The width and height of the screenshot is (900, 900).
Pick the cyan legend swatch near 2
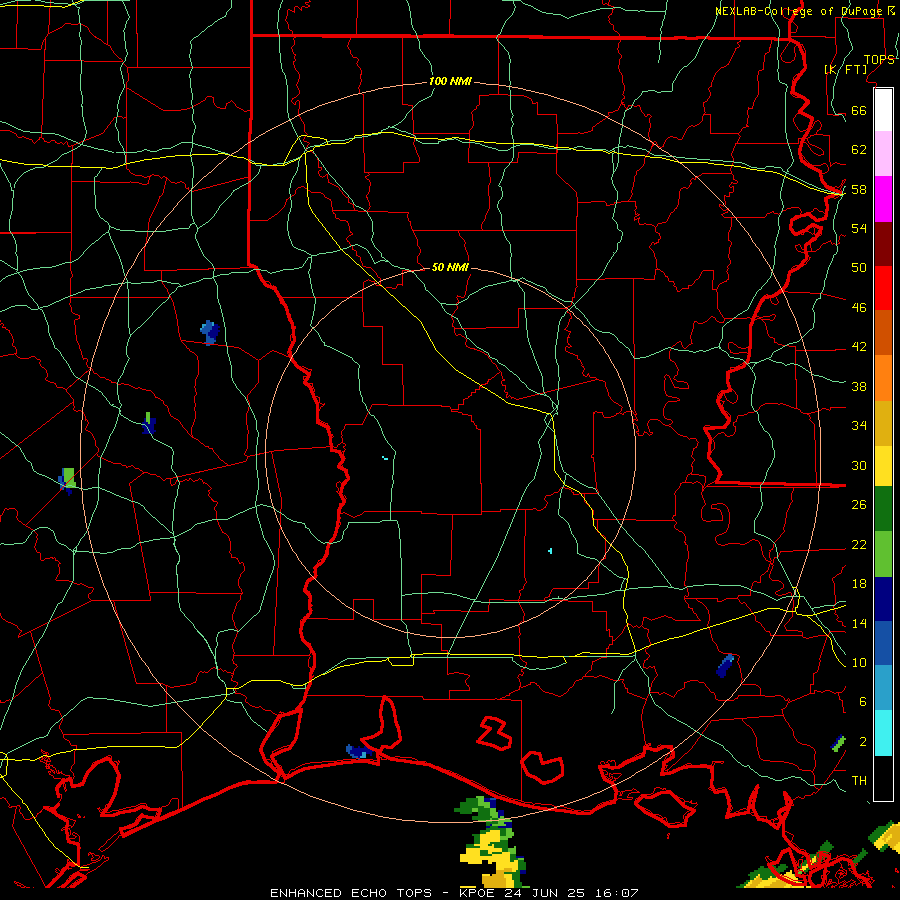883,733
